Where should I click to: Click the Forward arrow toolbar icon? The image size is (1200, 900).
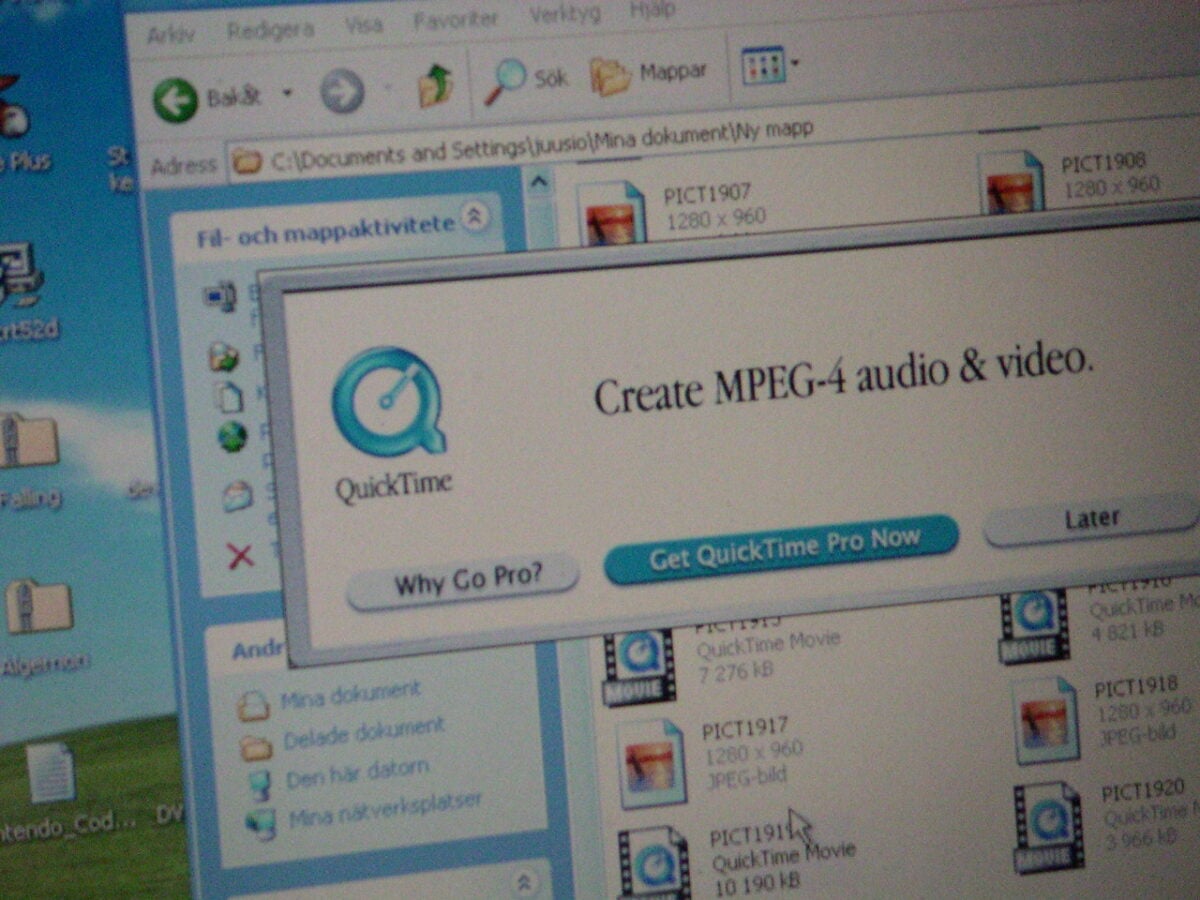tap(342, 94)
